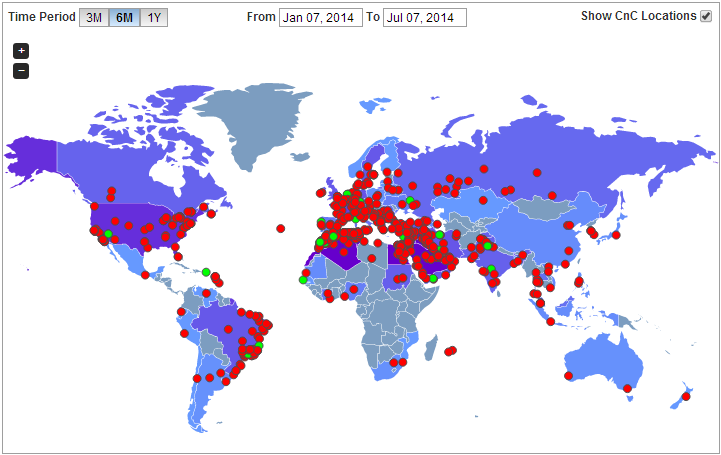Click the red marker on New Zealand
The image size is (721, 455).
[x=686, y=397]
